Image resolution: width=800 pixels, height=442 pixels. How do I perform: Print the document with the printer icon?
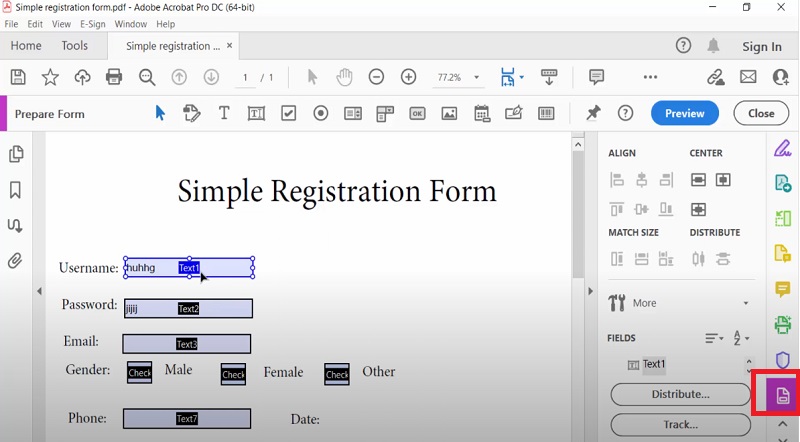click(114, 77)
